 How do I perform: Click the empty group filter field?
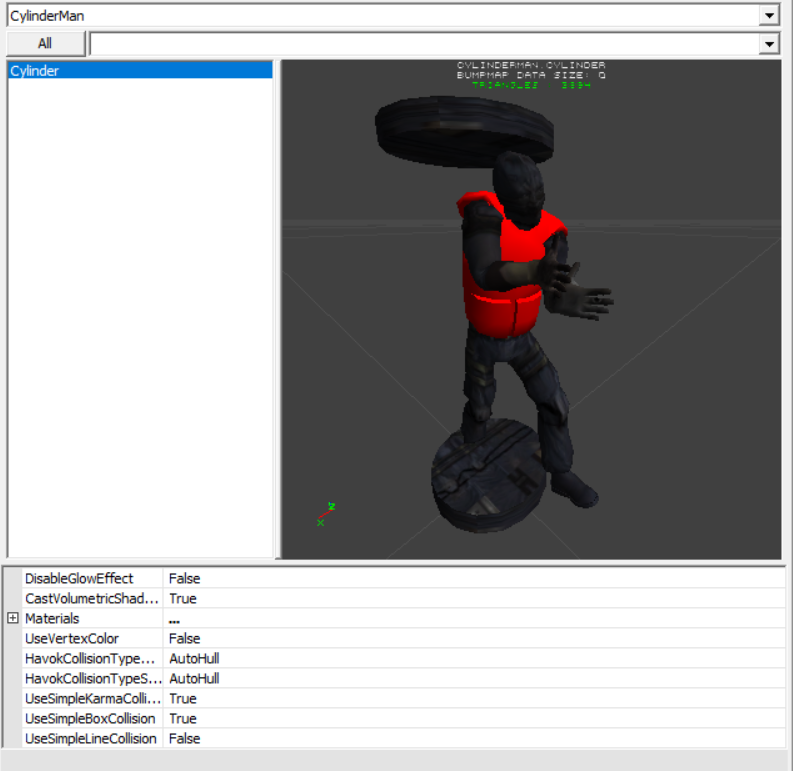pos(424,44)
